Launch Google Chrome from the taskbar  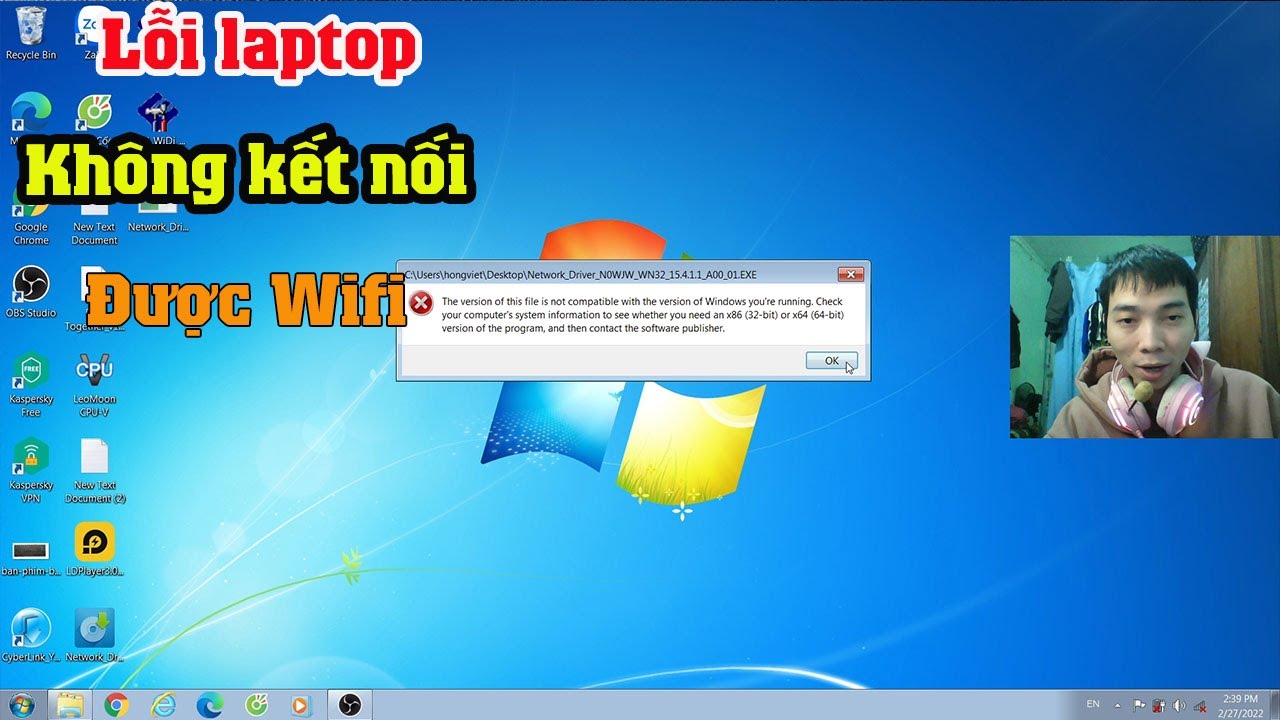click(116, 705)
